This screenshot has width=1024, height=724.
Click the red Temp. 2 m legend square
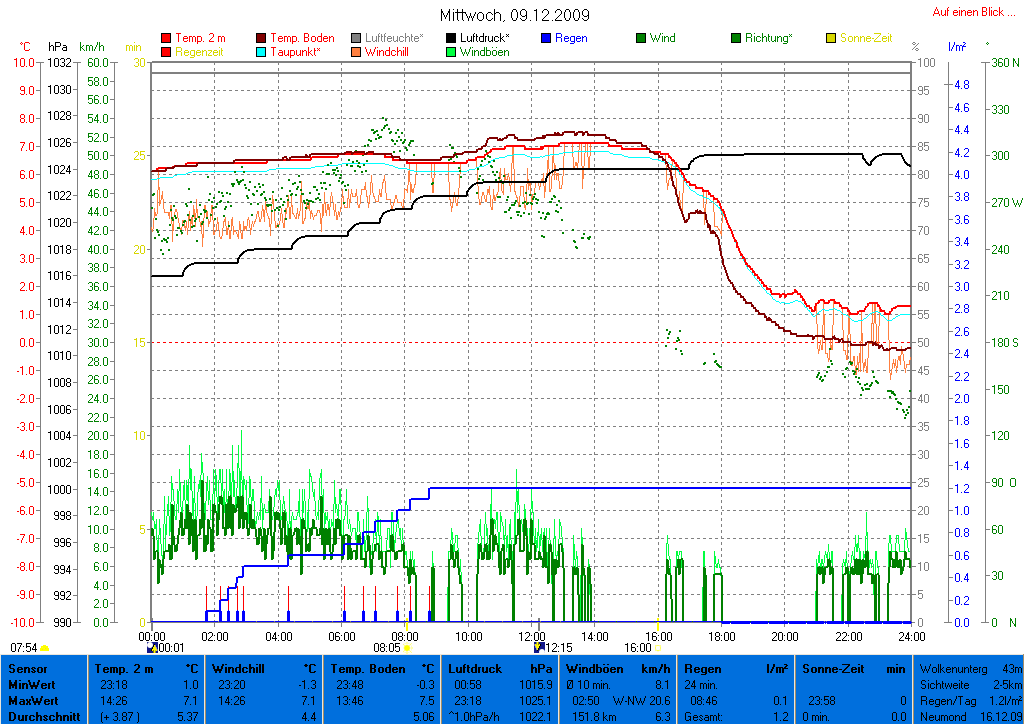[166, 39]
